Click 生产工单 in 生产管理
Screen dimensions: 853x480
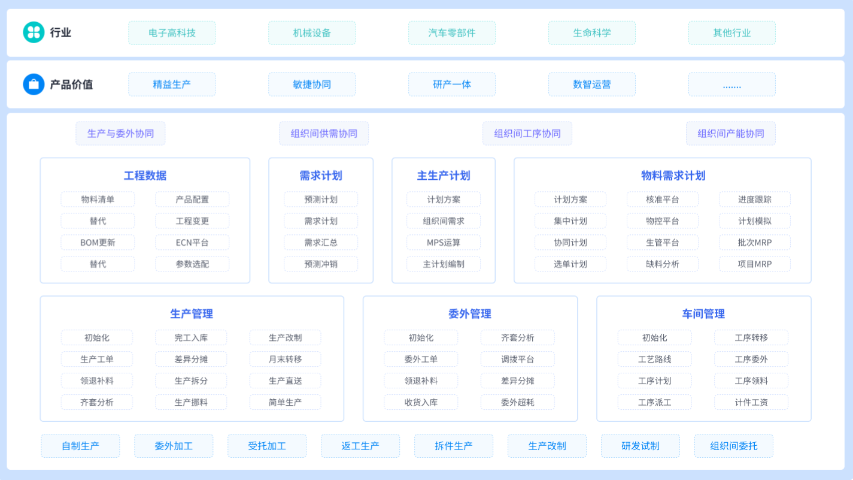(x=97, y=359)
